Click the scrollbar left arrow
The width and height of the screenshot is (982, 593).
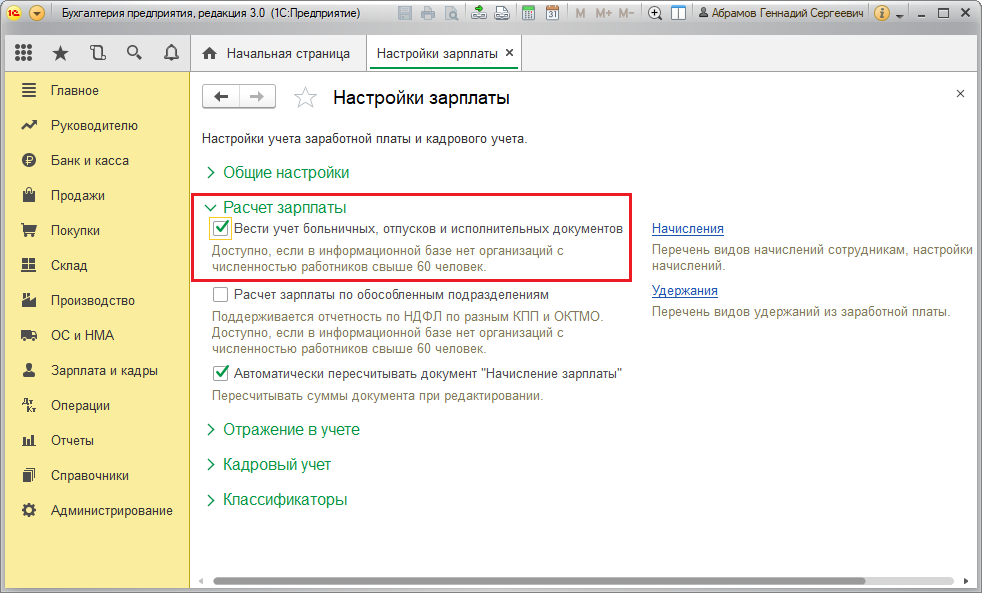[201, 581]
